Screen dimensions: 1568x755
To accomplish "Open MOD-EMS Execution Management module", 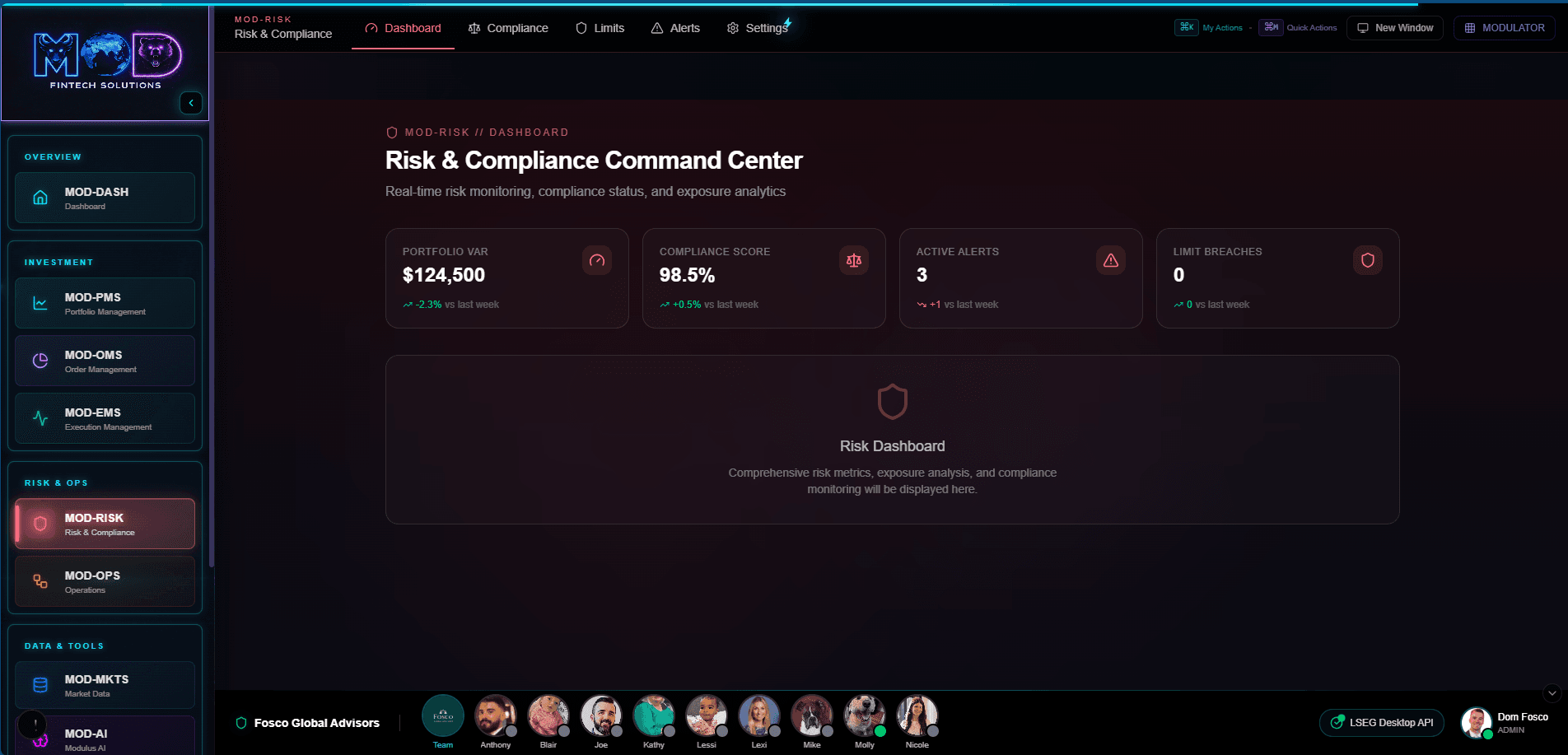I will pyautogui.click(x=105, y=418).
